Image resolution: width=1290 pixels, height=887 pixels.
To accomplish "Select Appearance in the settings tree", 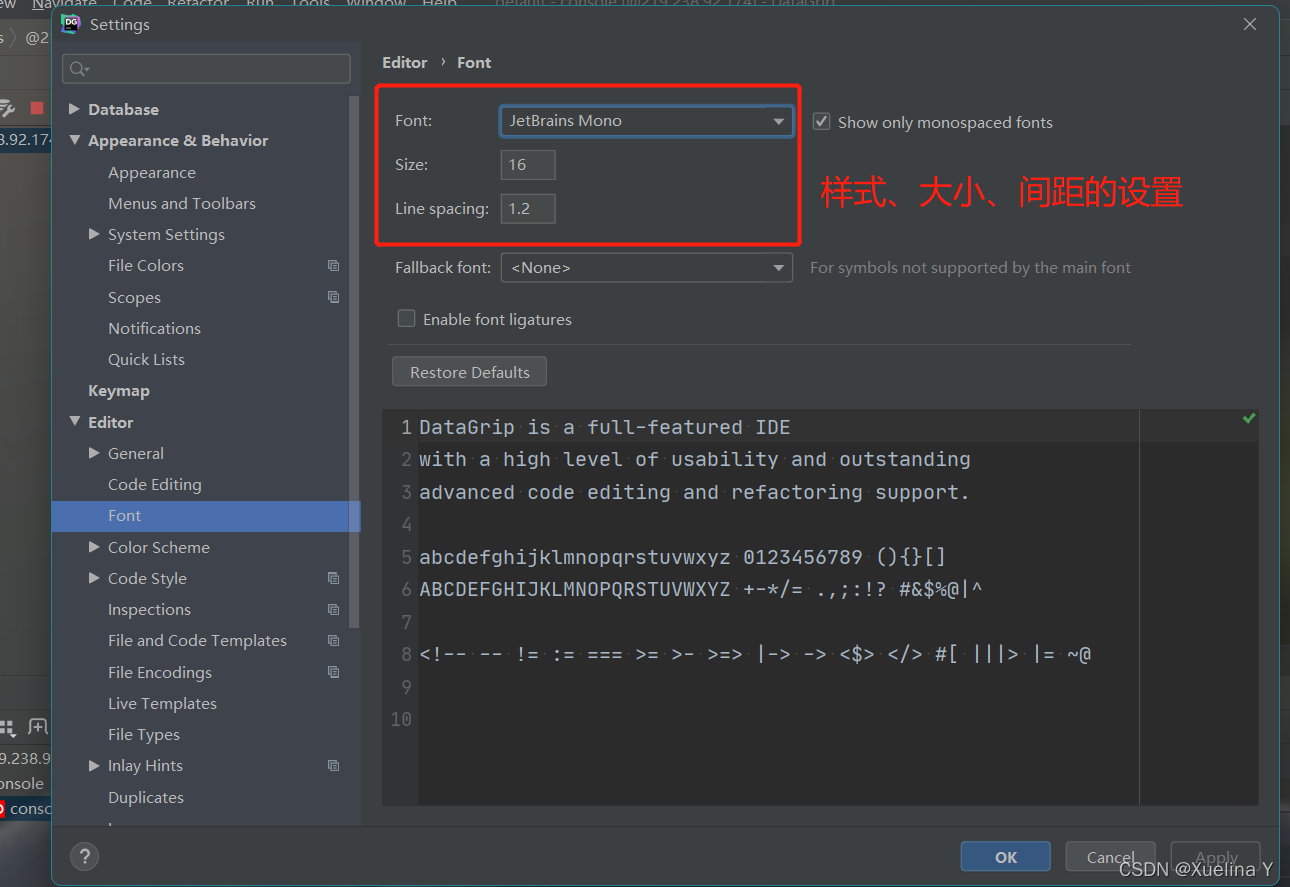I will 152,172.
